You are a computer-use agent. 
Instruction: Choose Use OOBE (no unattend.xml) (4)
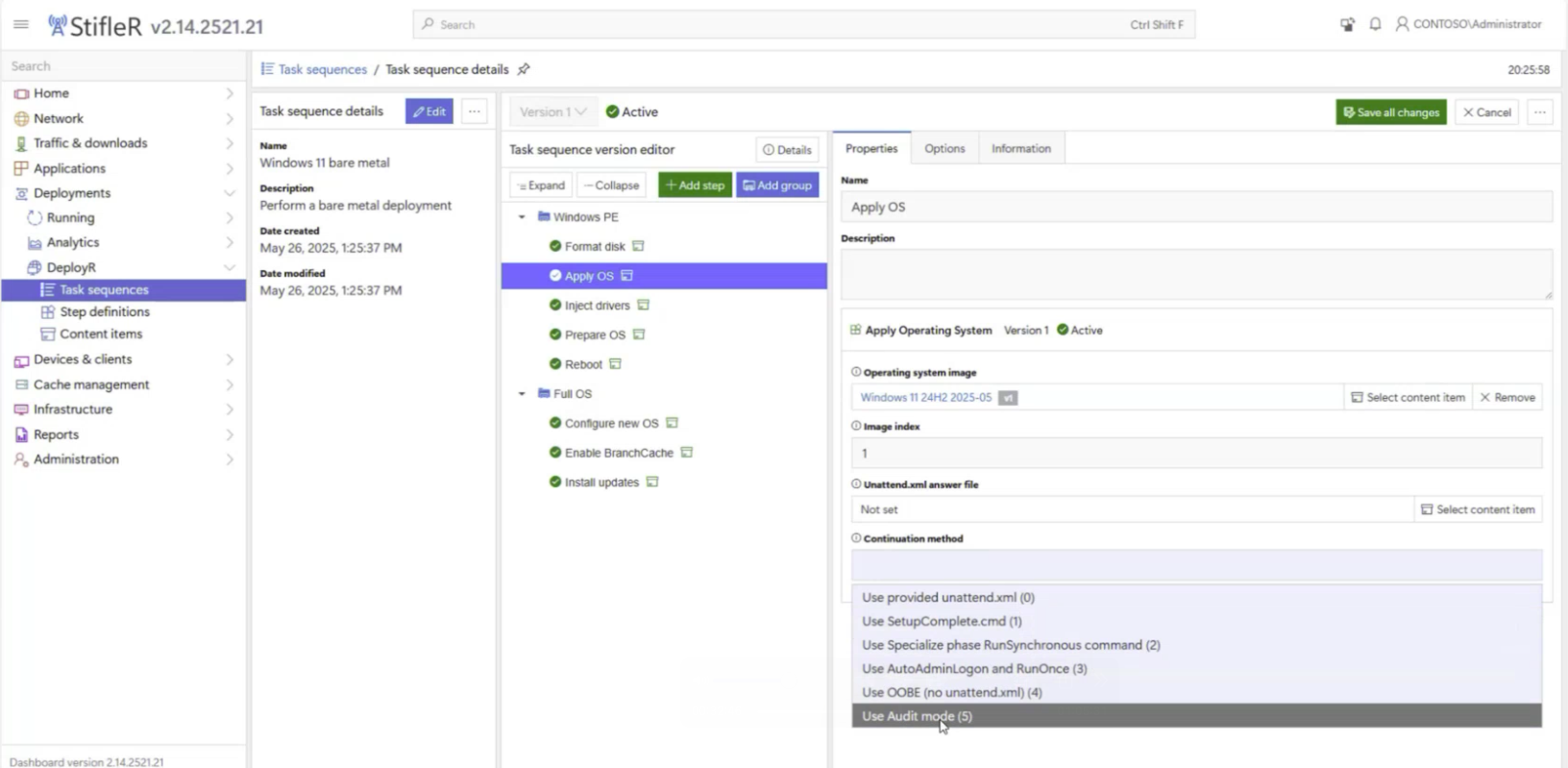coord(1196,692)
